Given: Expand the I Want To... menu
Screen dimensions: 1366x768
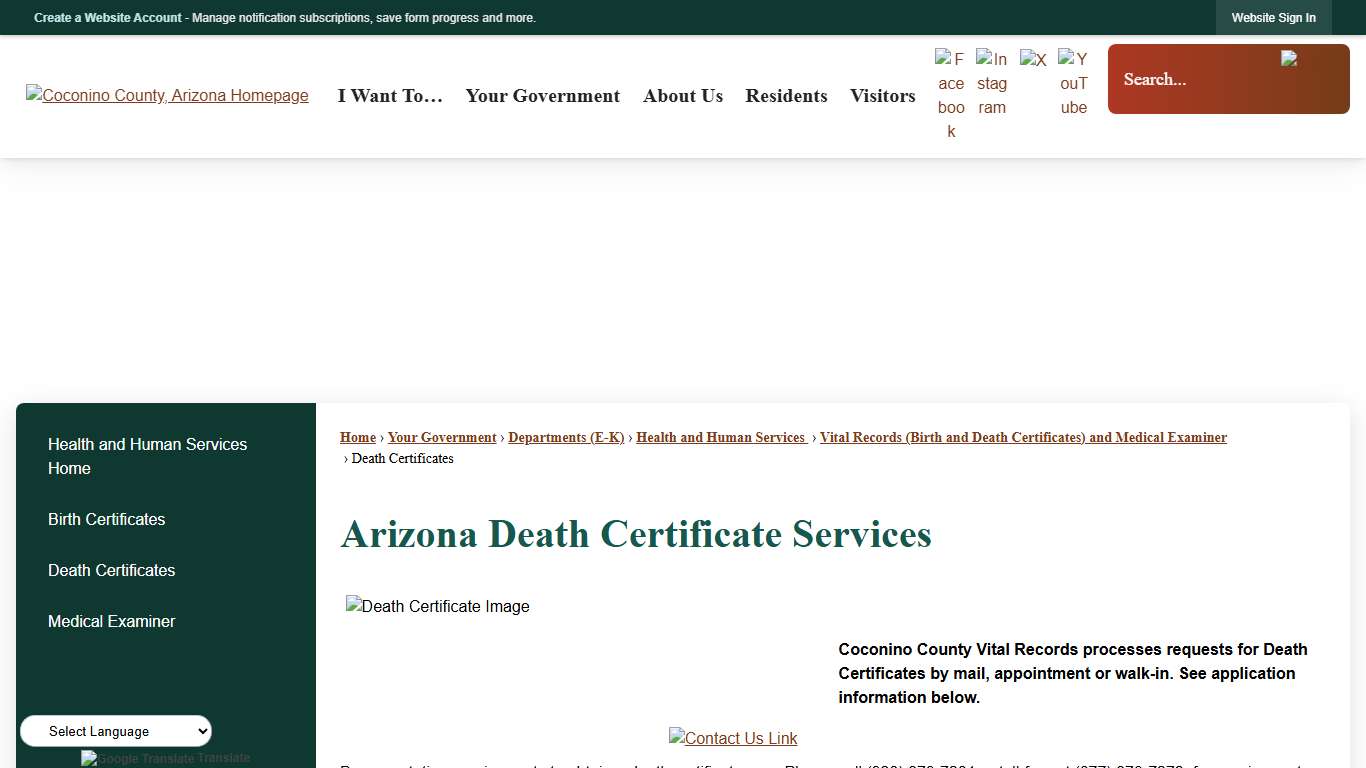Looking at the screenshot, I should tap(390, 95).
